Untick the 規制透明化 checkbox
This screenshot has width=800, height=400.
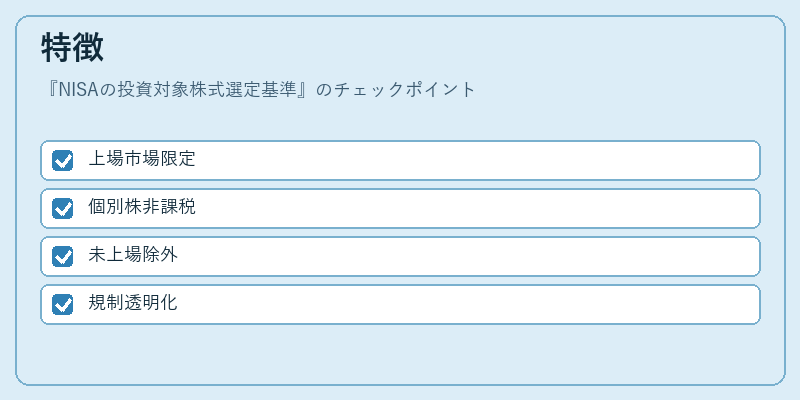pos(62,304)
